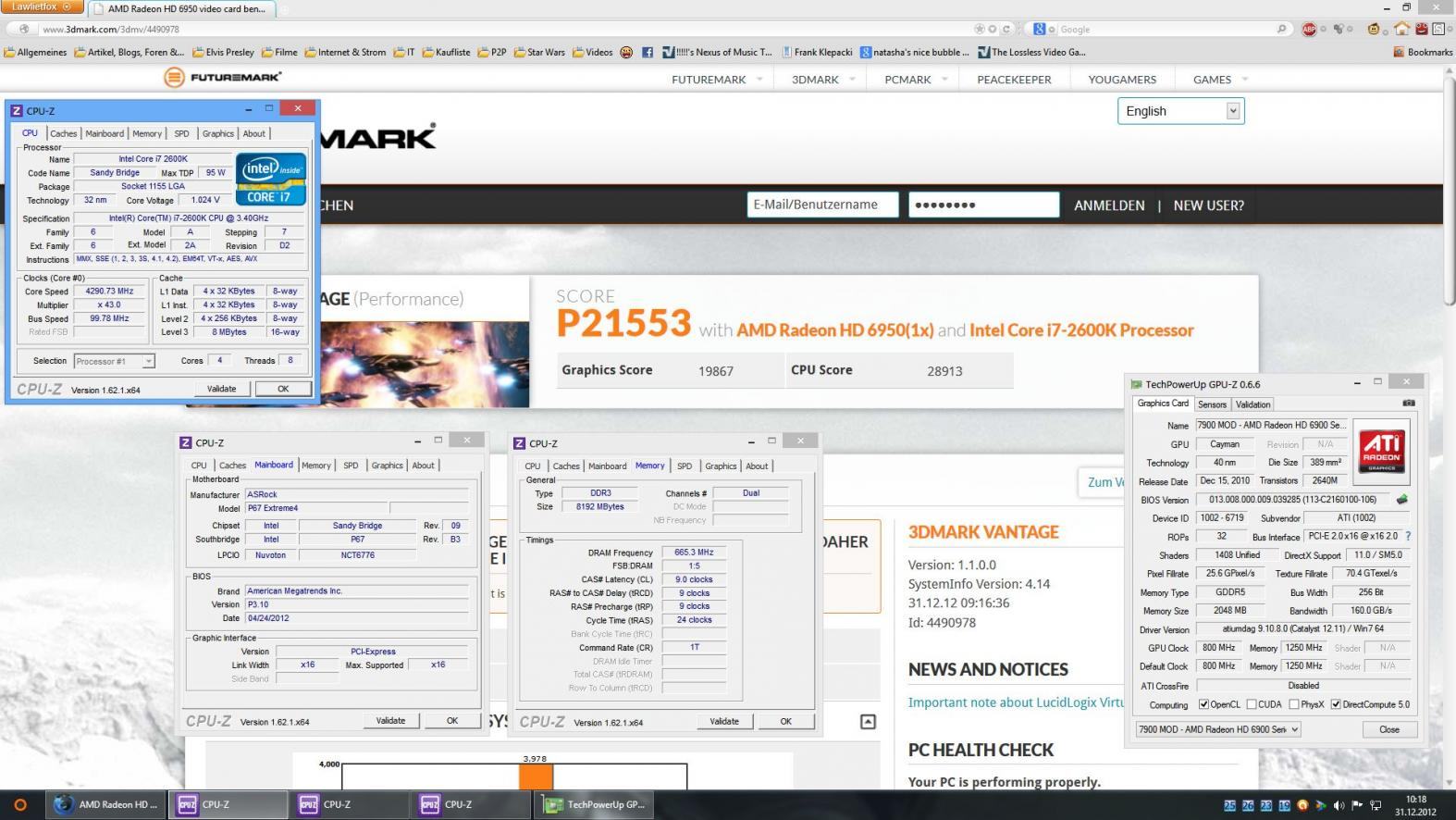Expand the GAMES nav menu arrow
This screenshot has height=820, width=1456.
click(1244, 79)
